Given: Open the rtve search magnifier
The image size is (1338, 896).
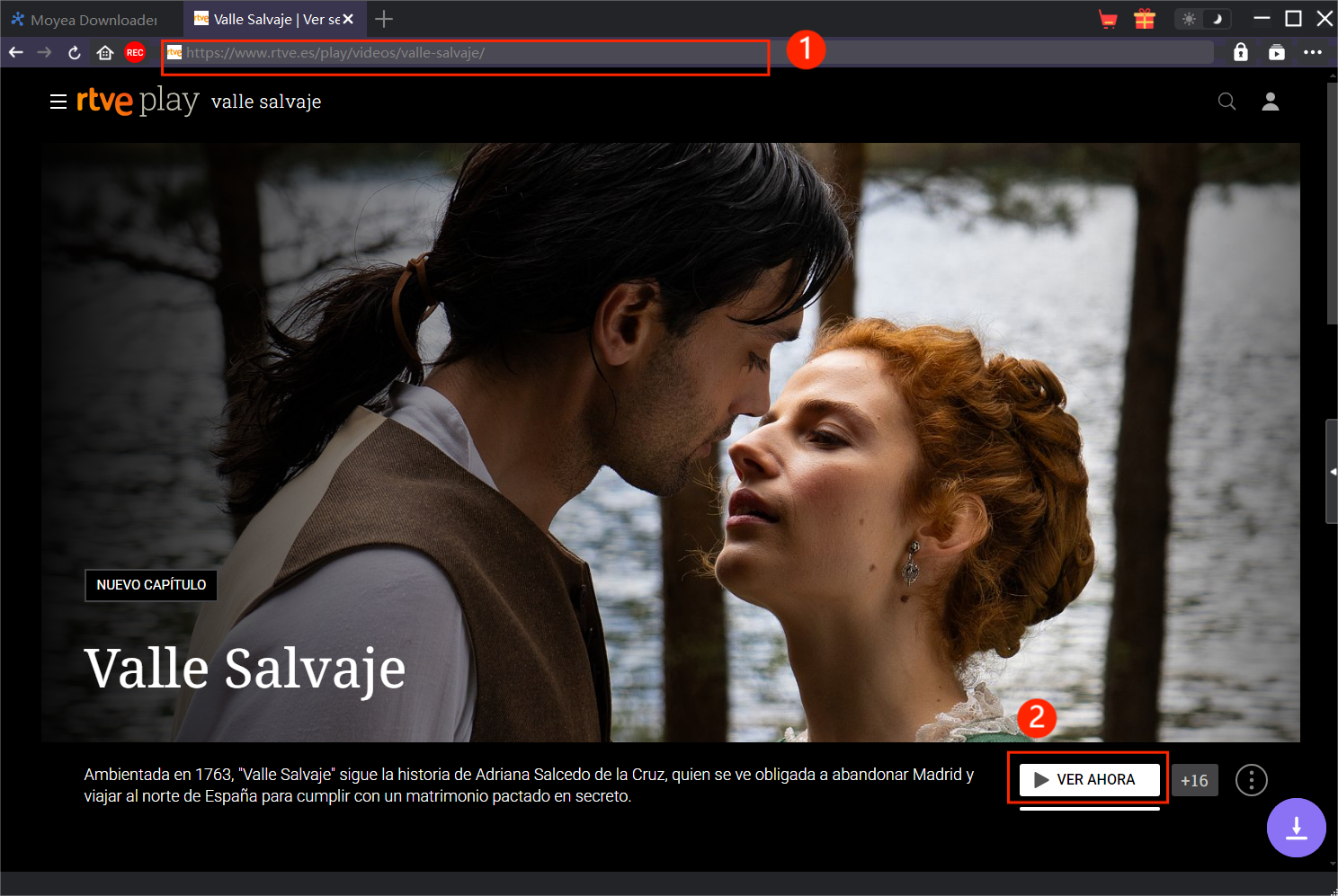Looking at the screenshot, I should (x=1226, y=102).
